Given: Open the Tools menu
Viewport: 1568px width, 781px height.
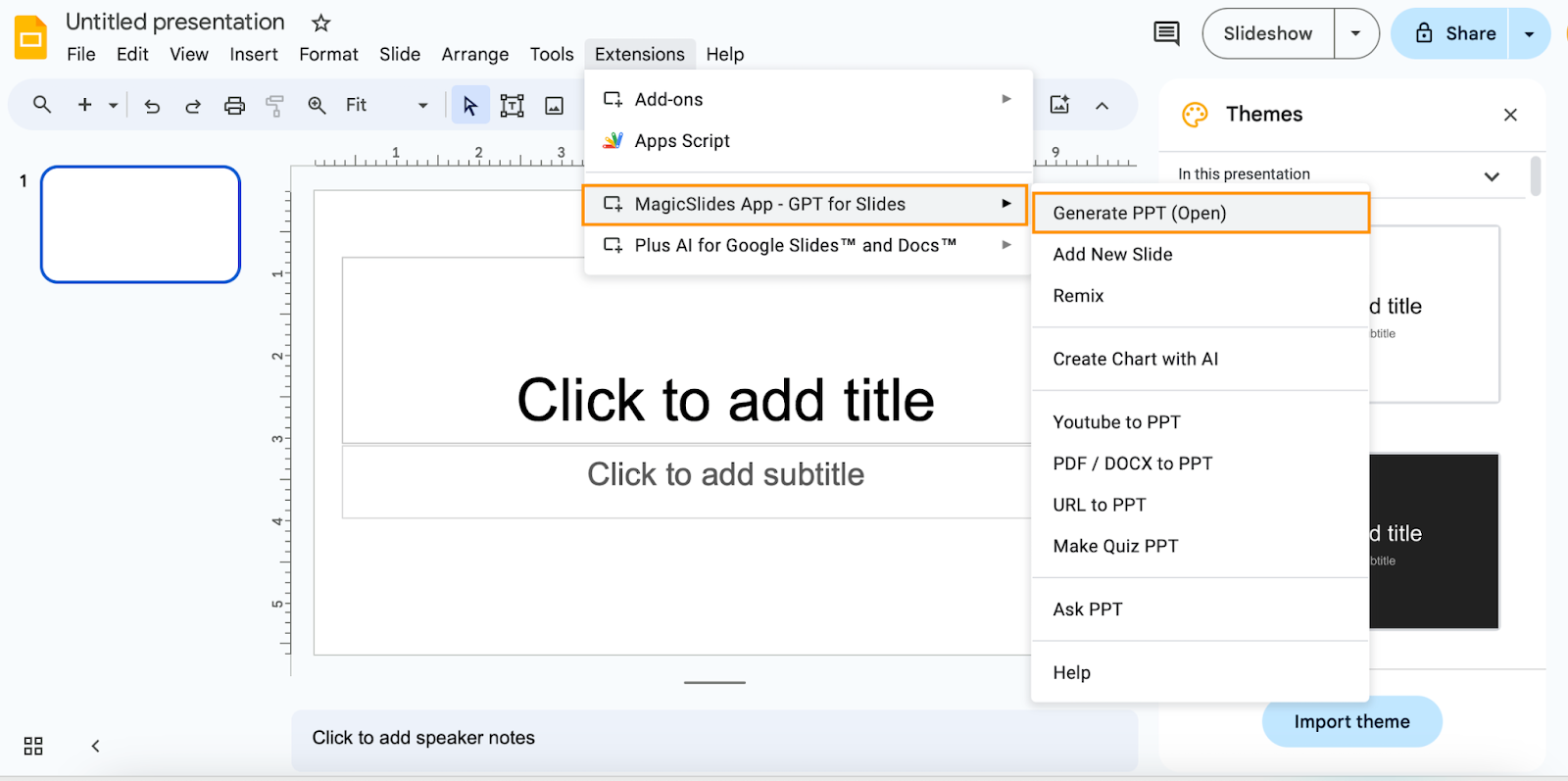Looking at the screenshot, I should point(552,54).
